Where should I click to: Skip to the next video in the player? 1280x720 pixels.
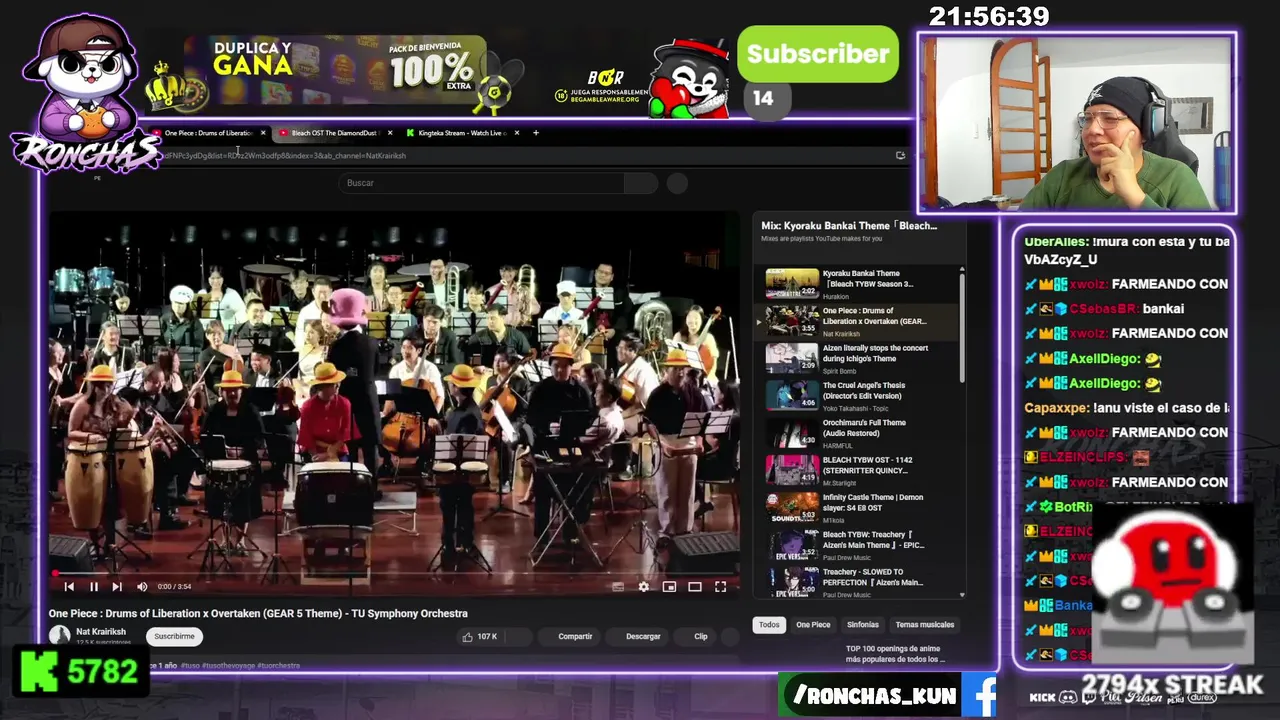117,587
